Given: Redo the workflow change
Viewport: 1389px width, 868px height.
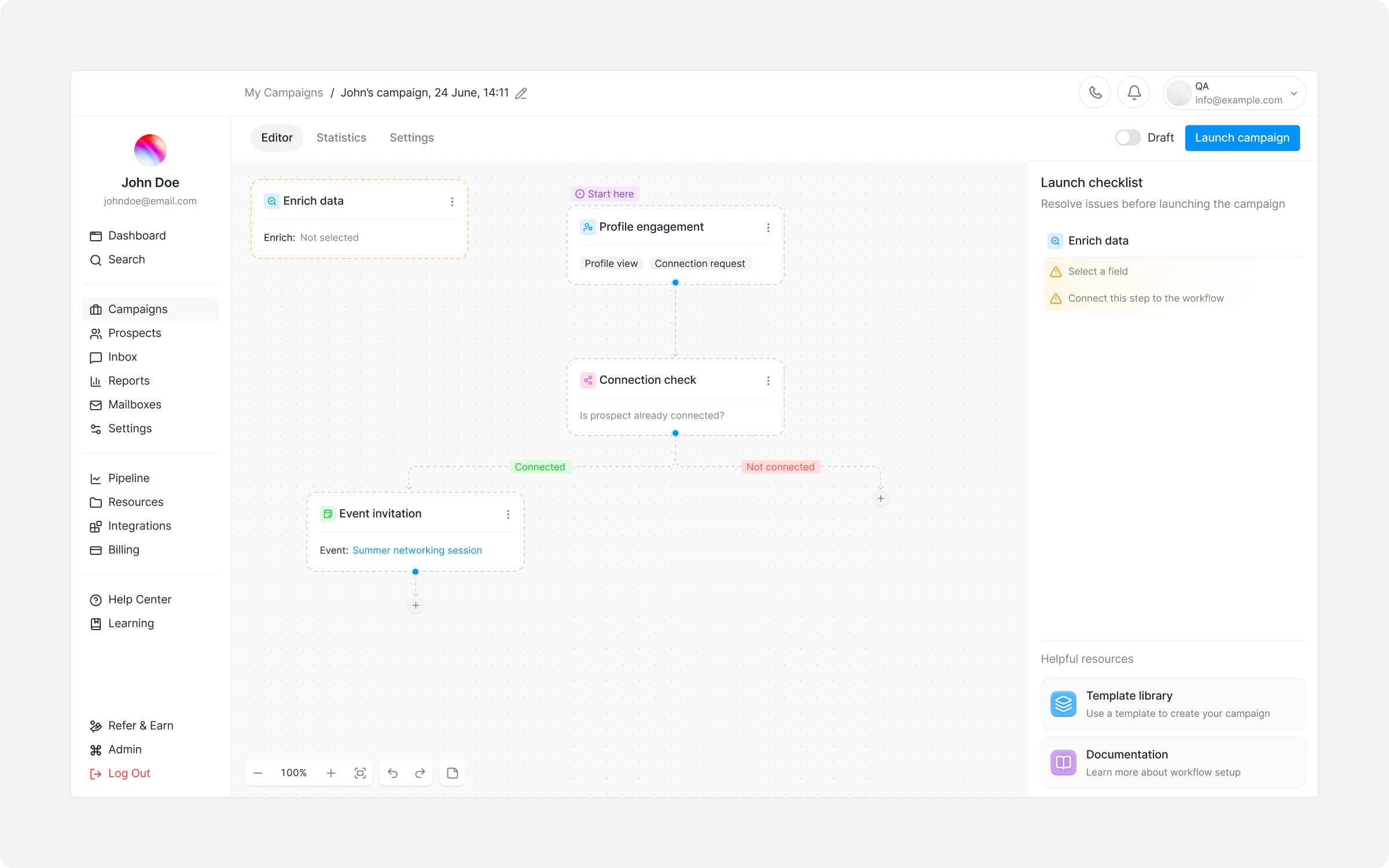Looking at the screenshot, I should point(420,773).
